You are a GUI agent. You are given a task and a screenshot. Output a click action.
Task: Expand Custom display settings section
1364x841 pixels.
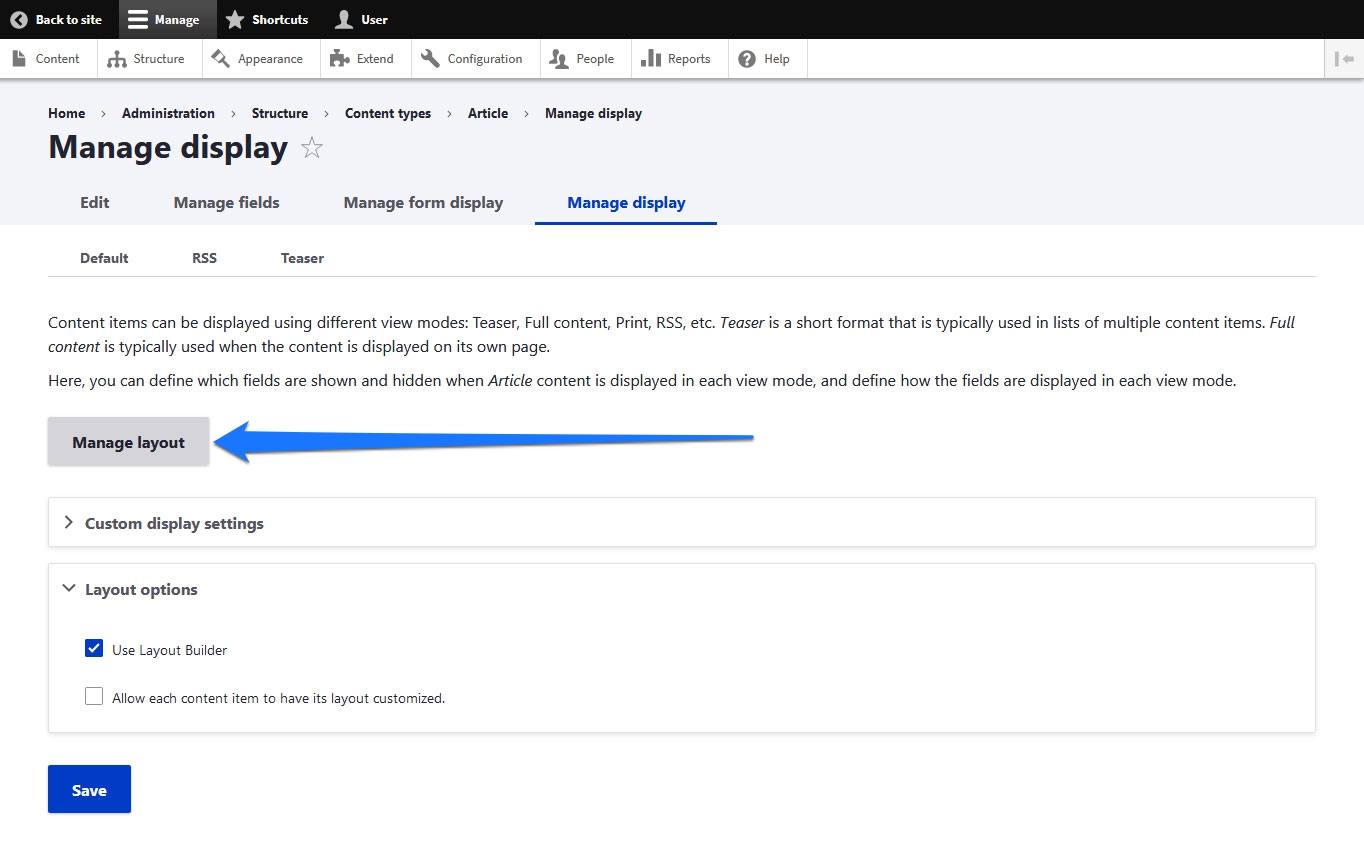(x=681, y=523)
